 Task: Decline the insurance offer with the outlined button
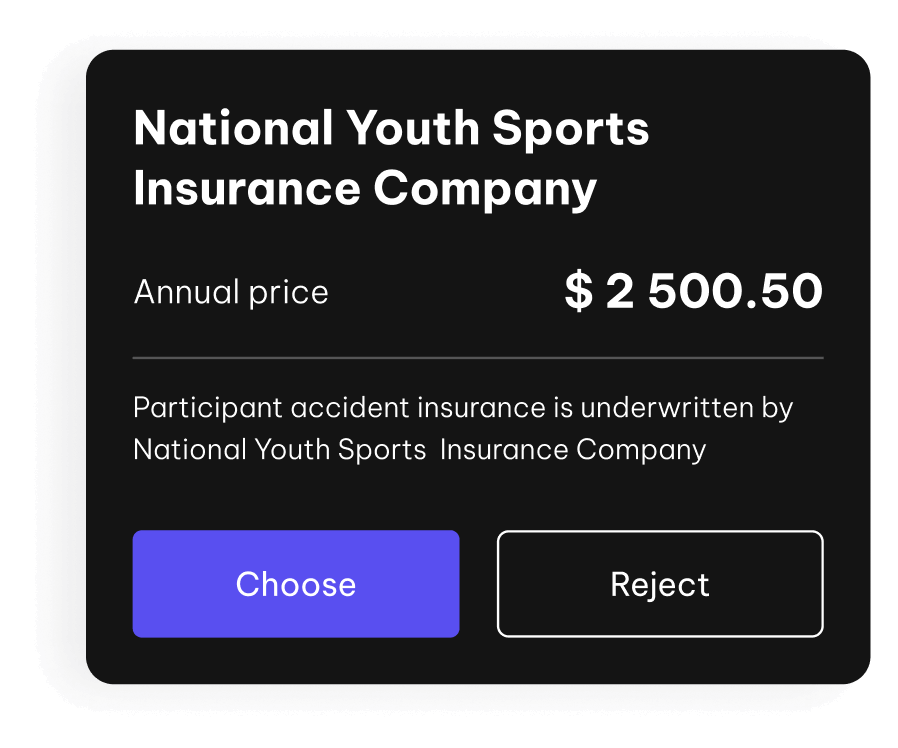coord(660,584)
